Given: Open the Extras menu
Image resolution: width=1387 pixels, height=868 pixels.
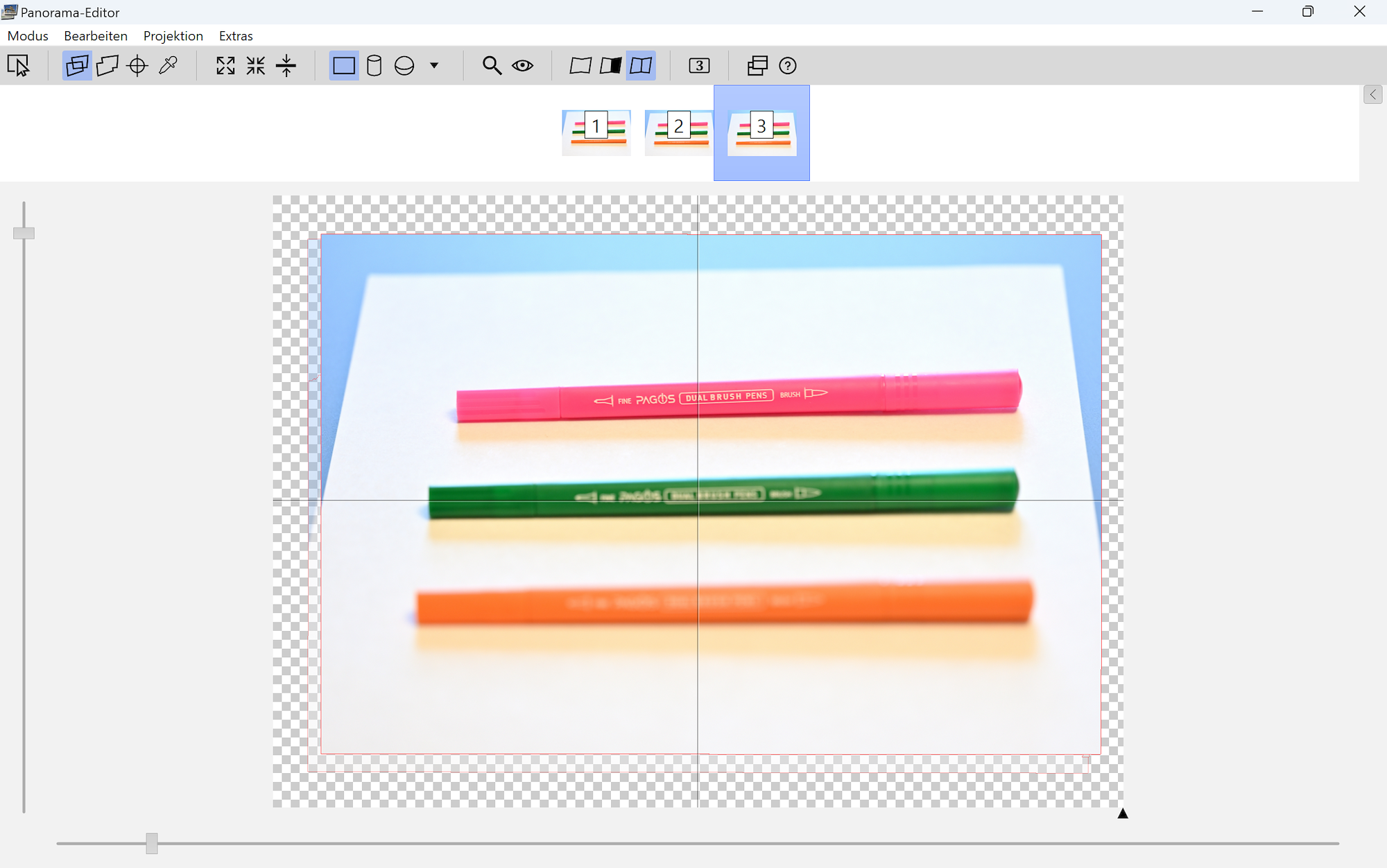Looking at the screenshot, I should point(236,36).
